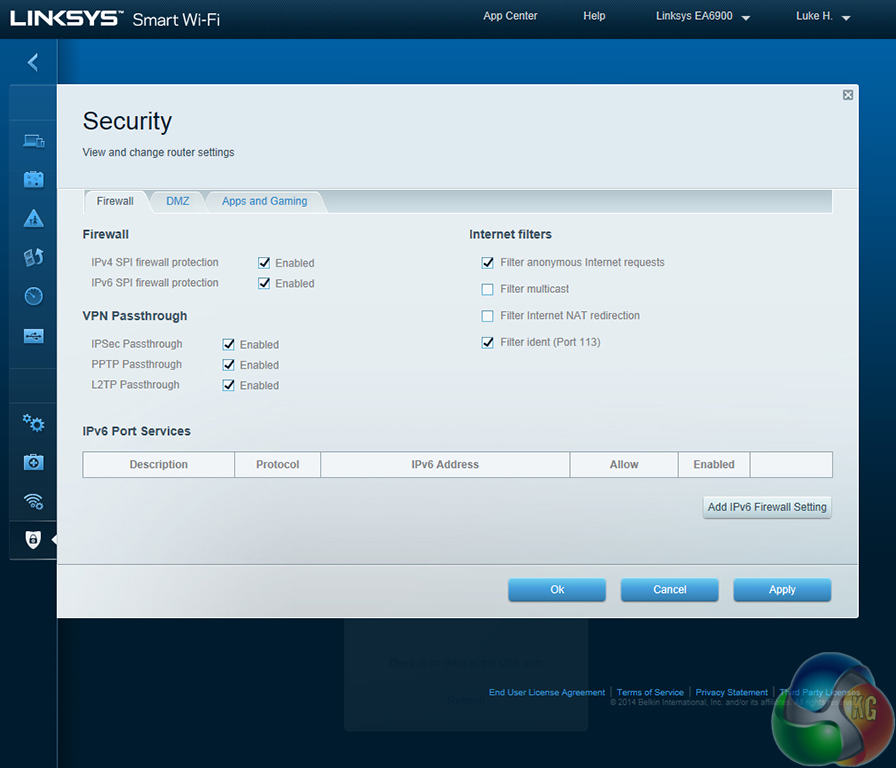This screenshot has height=768, width=896.
Task: Open Wireless settings icon in sidebar
Action: 33,501
